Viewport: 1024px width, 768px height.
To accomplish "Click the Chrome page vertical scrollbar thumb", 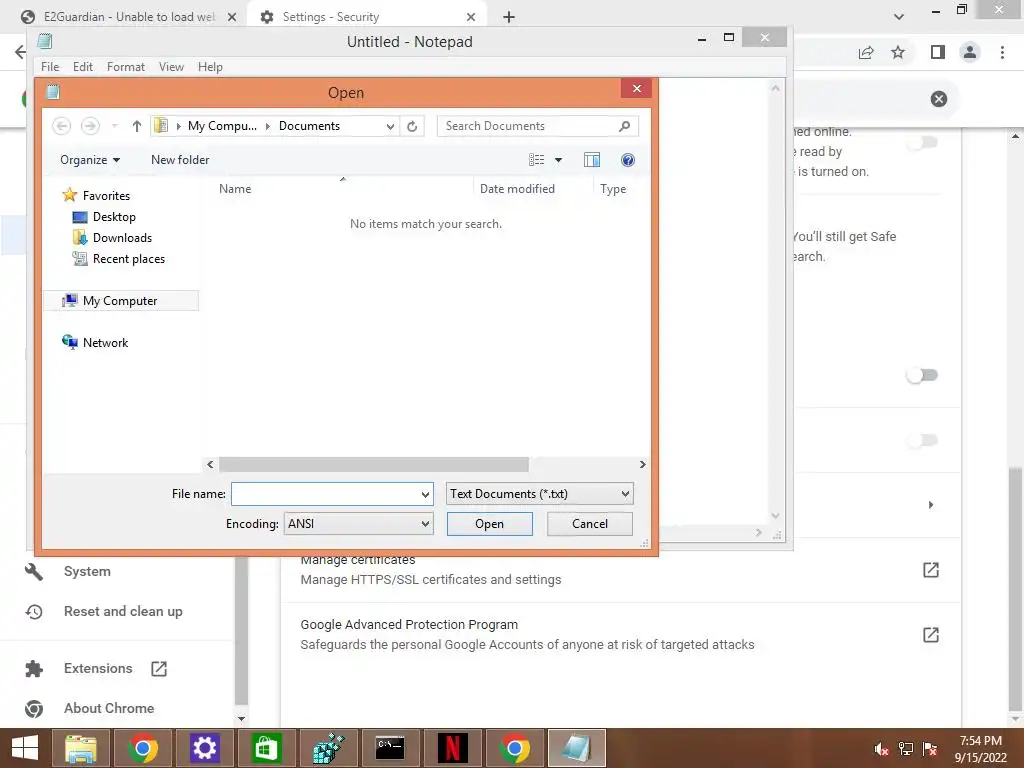I will coord(1015,588).
